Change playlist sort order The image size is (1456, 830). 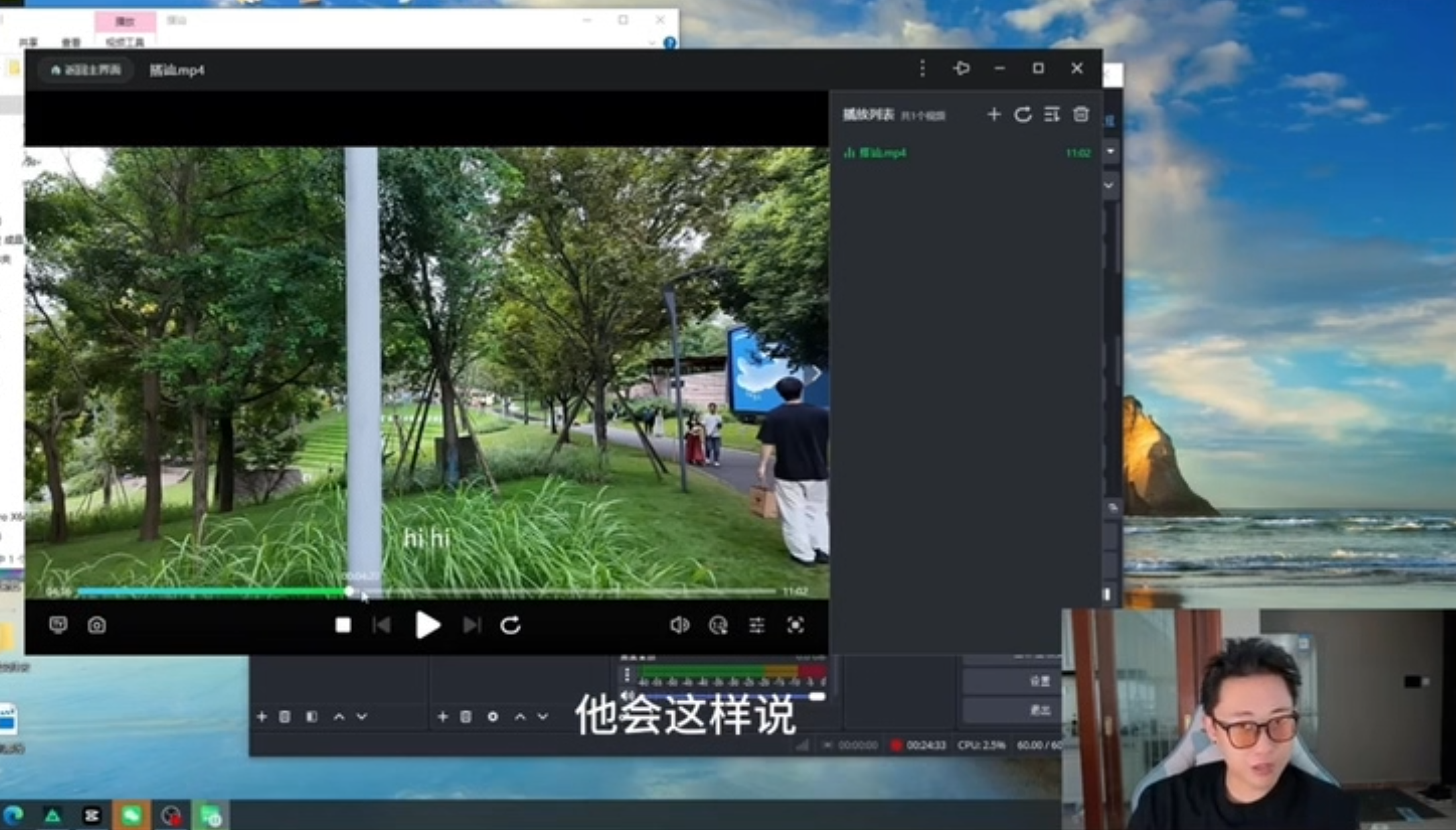pos(1052,115)
